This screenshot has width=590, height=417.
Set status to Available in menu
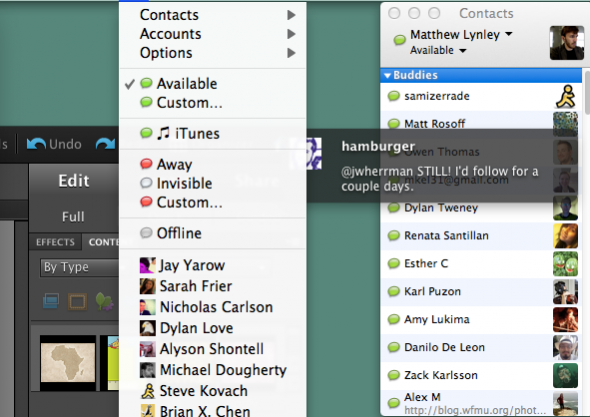coord(213,84)
